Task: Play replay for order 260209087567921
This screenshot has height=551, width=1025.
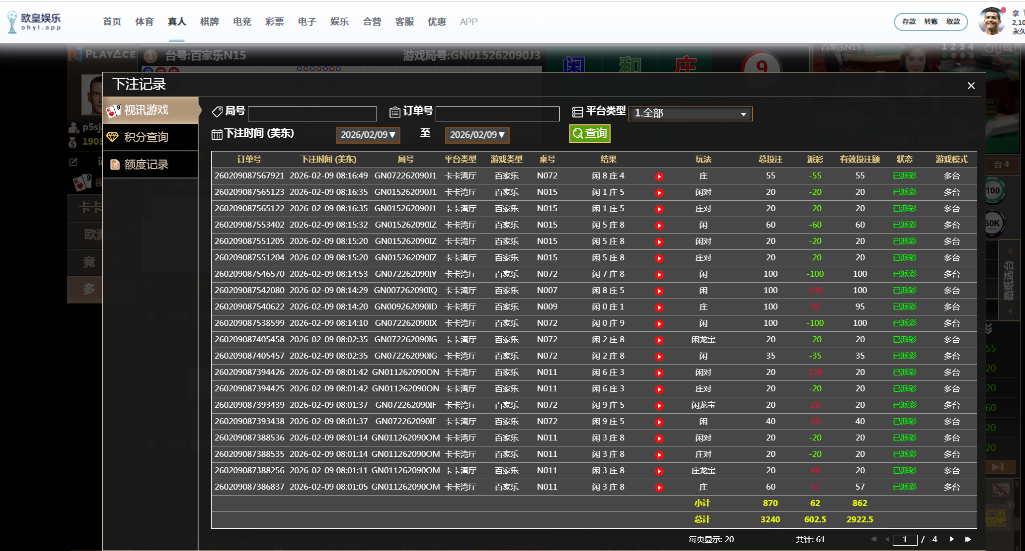Action: [659, 176]
